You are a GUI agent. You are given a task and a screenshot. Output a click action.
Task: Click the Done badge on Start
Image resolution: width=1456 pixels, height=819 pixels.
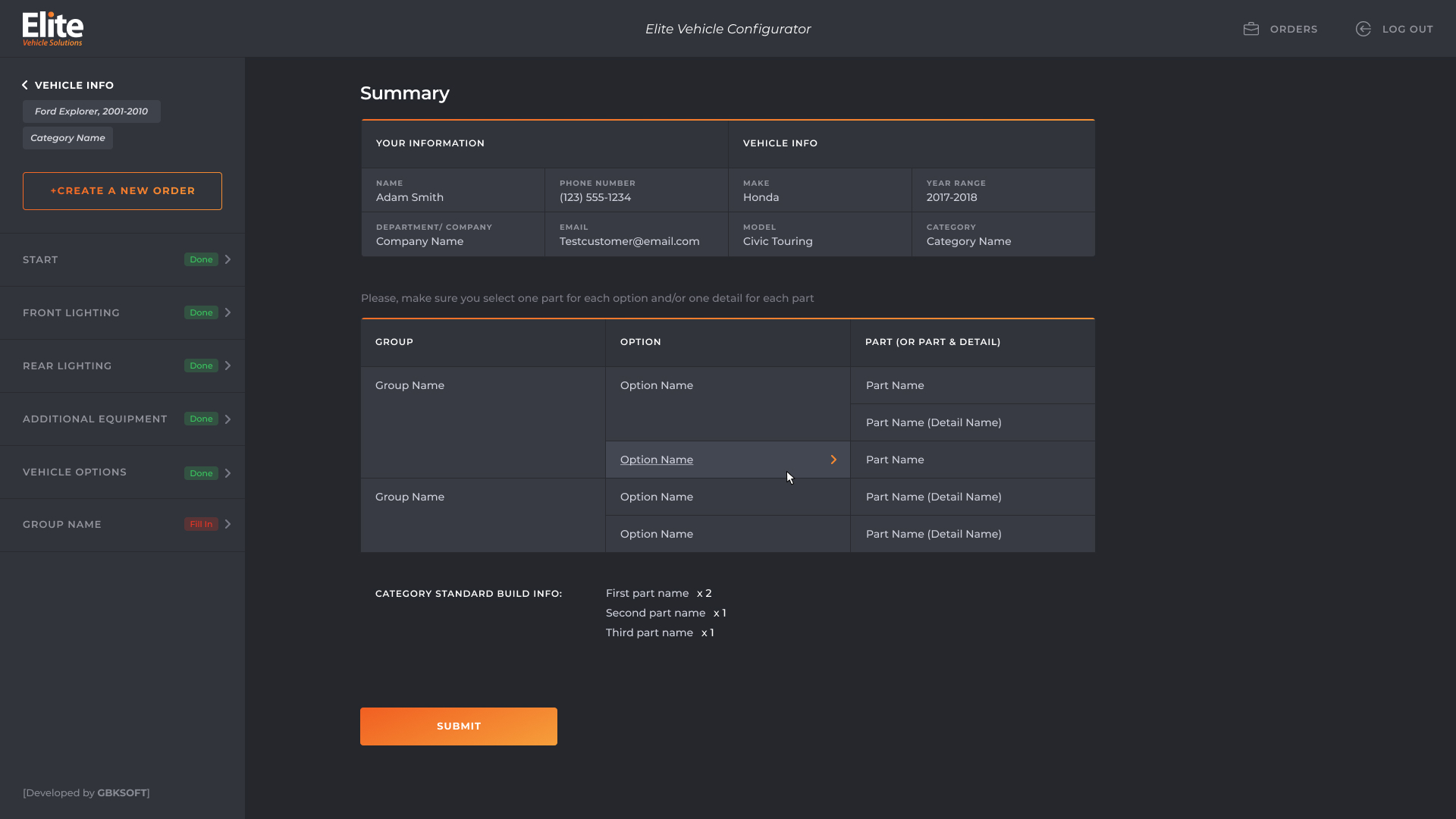click(201, 259)
